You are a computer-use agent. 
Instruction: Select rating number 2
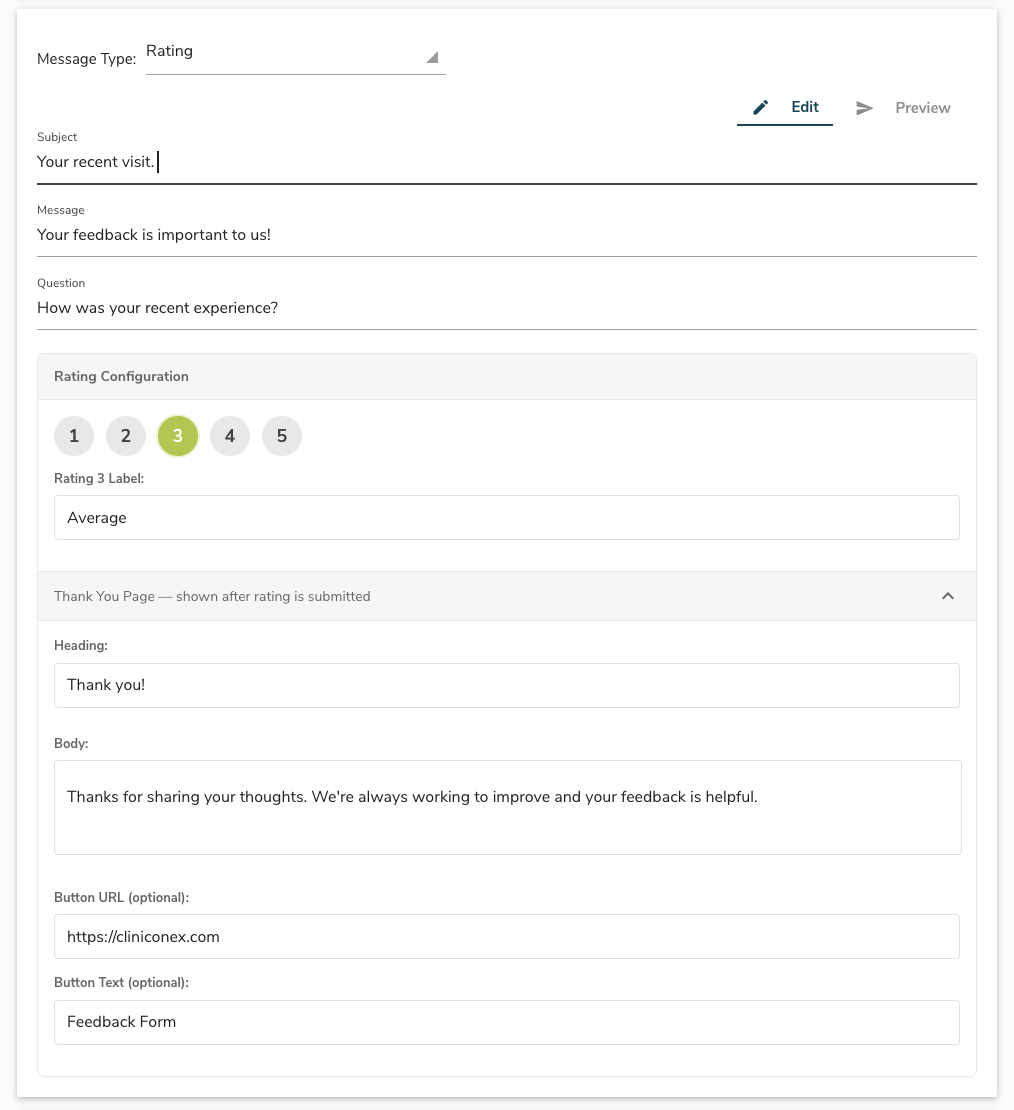click(x=126, y=436)
